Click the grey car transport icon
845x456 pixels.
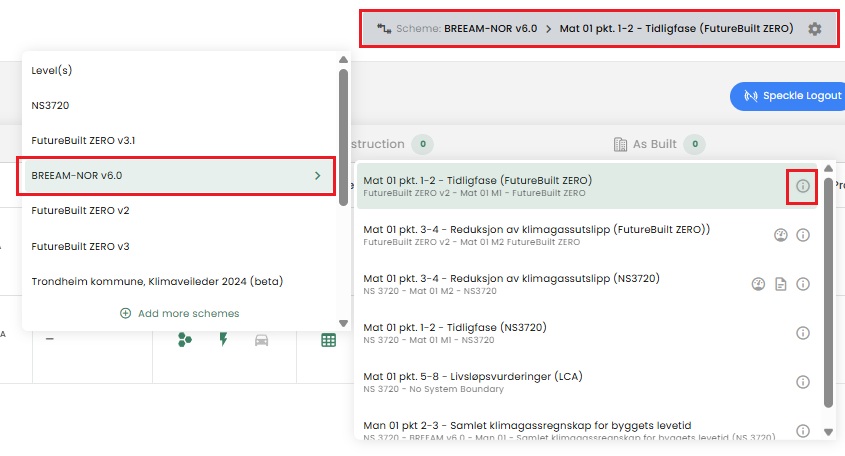point(261,340)
